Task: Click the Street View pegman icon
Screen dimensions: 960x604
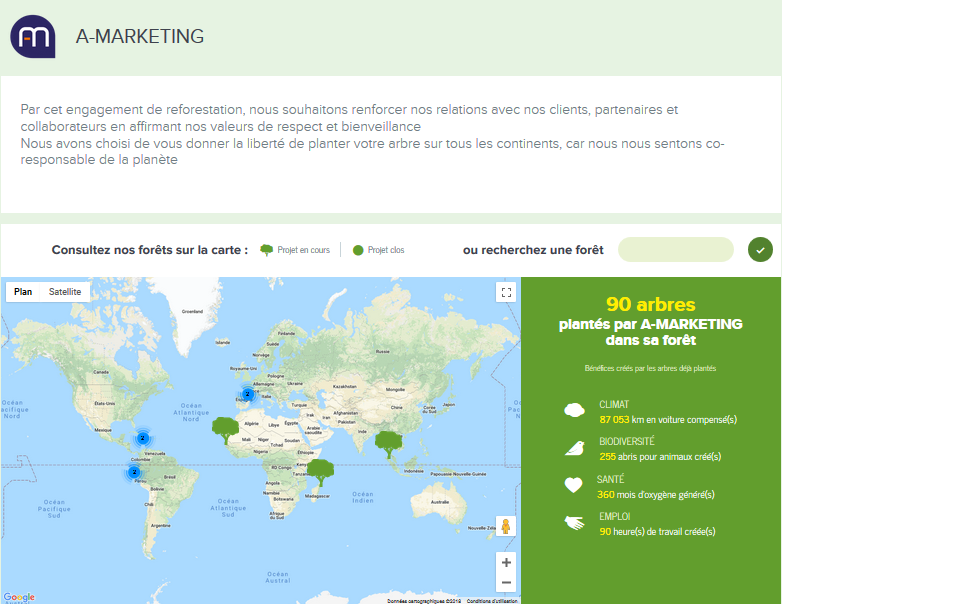Action: 506,527
